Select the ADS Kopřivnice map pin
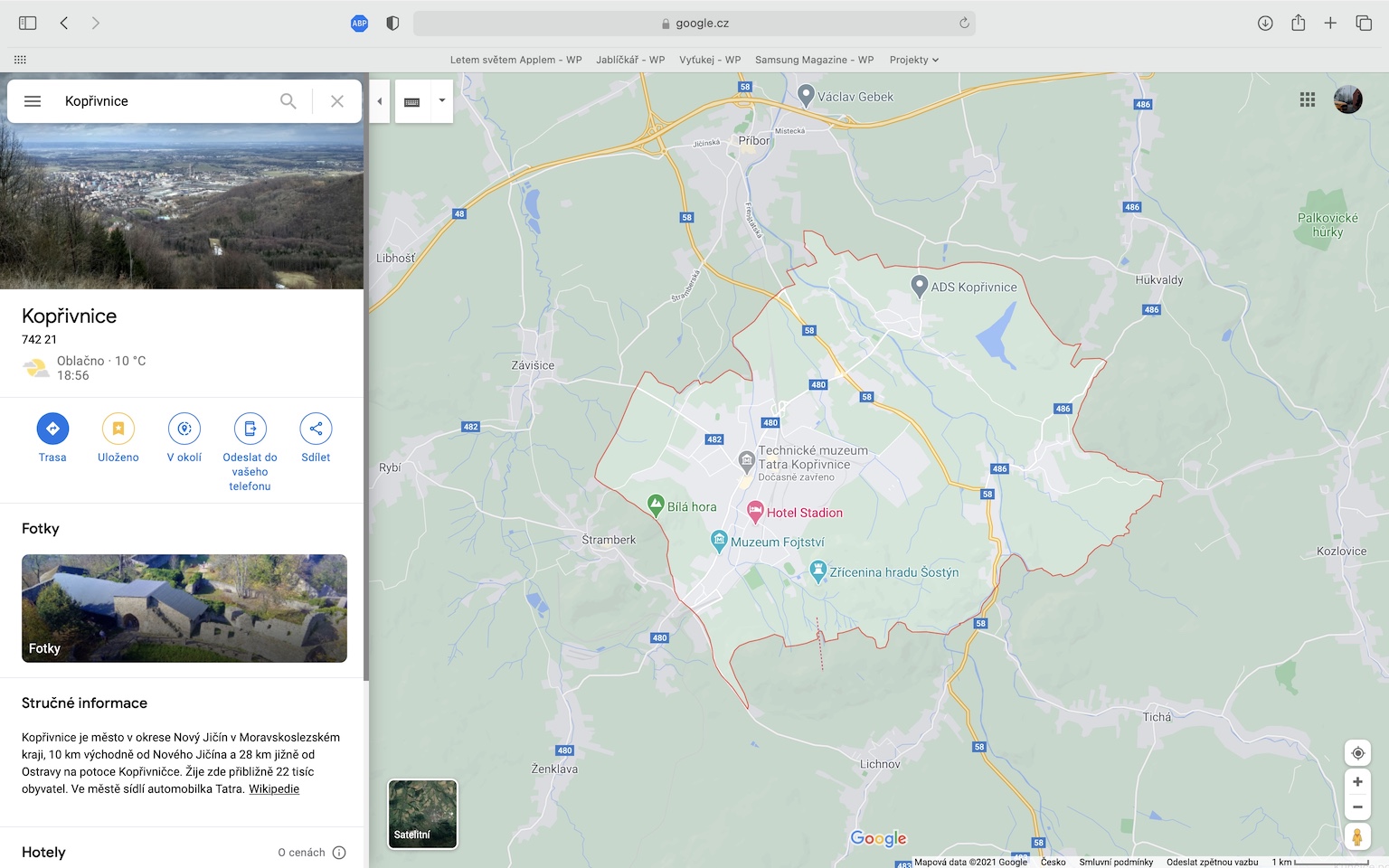The height and width of the screenshot is (868, 1389). pyautogui.click(x=919, y=286)
